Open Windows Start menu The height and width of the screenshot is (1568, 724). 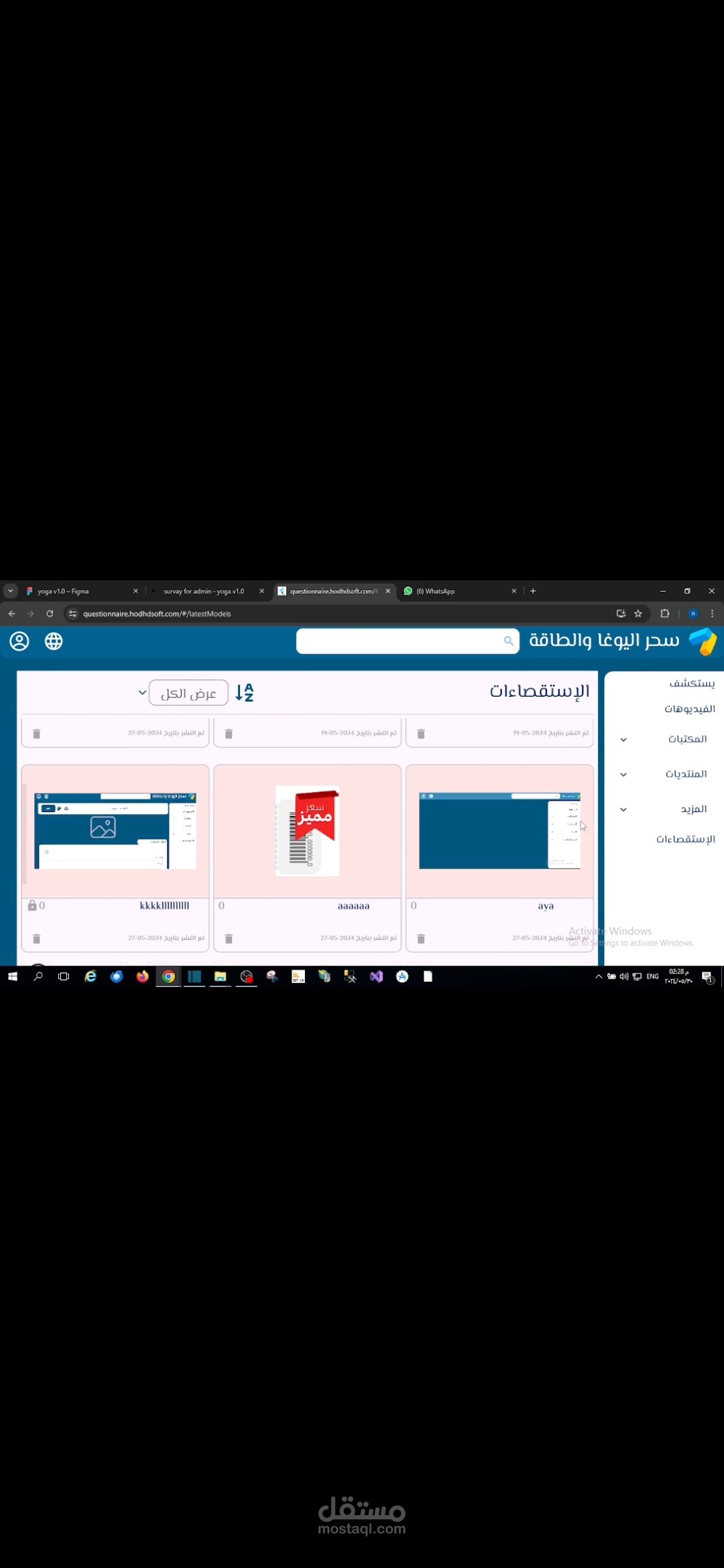(13, 976)
